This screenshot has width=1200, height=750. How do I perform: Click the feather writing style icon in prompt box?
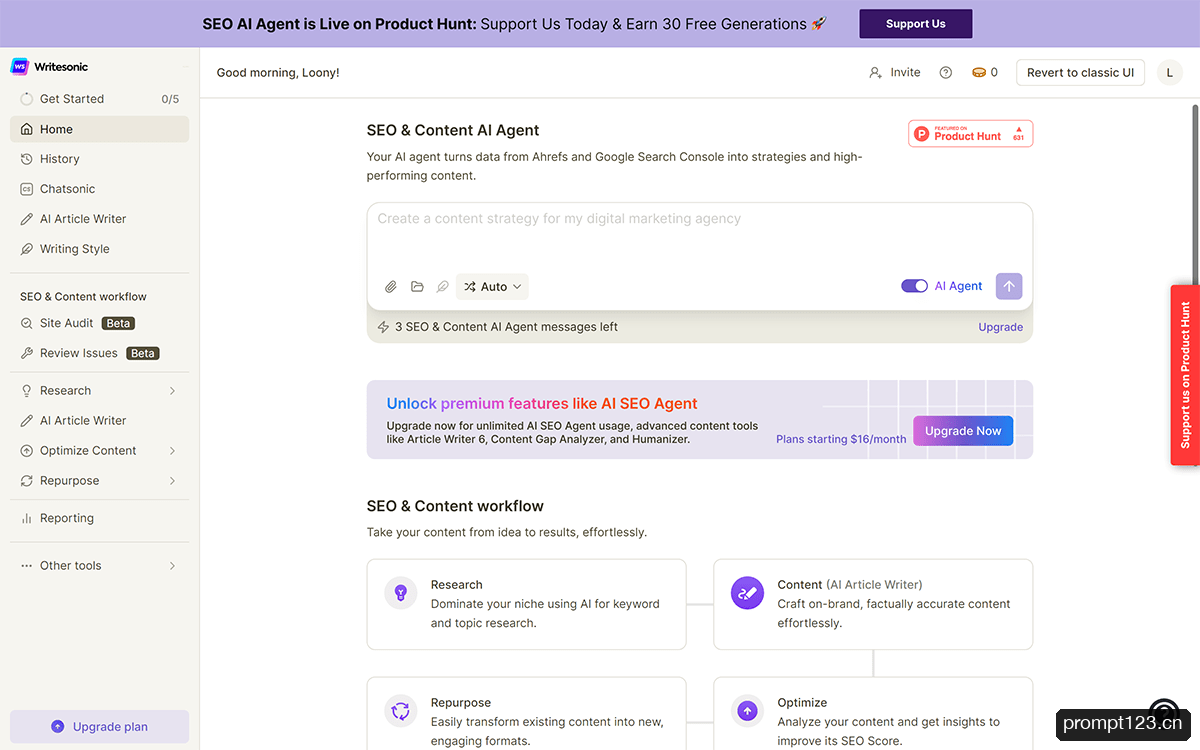tap(442, 287)
